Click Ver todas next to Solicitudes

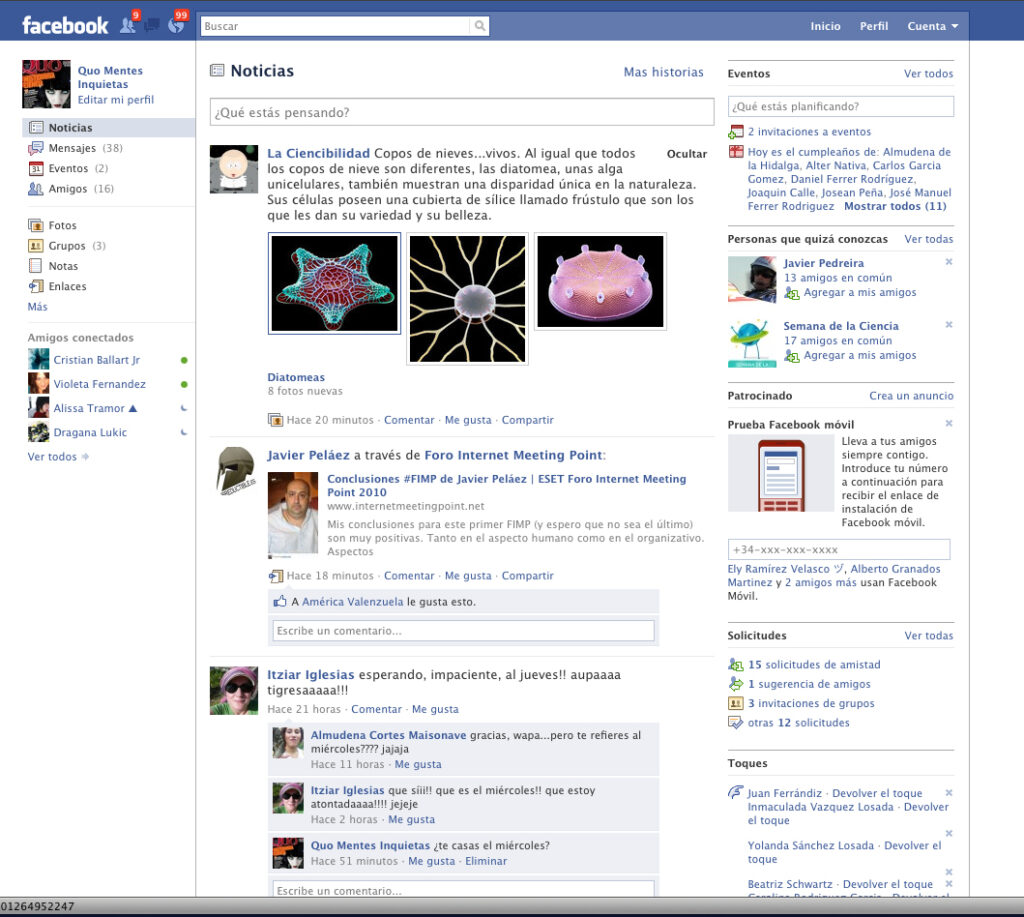(929, 635)
